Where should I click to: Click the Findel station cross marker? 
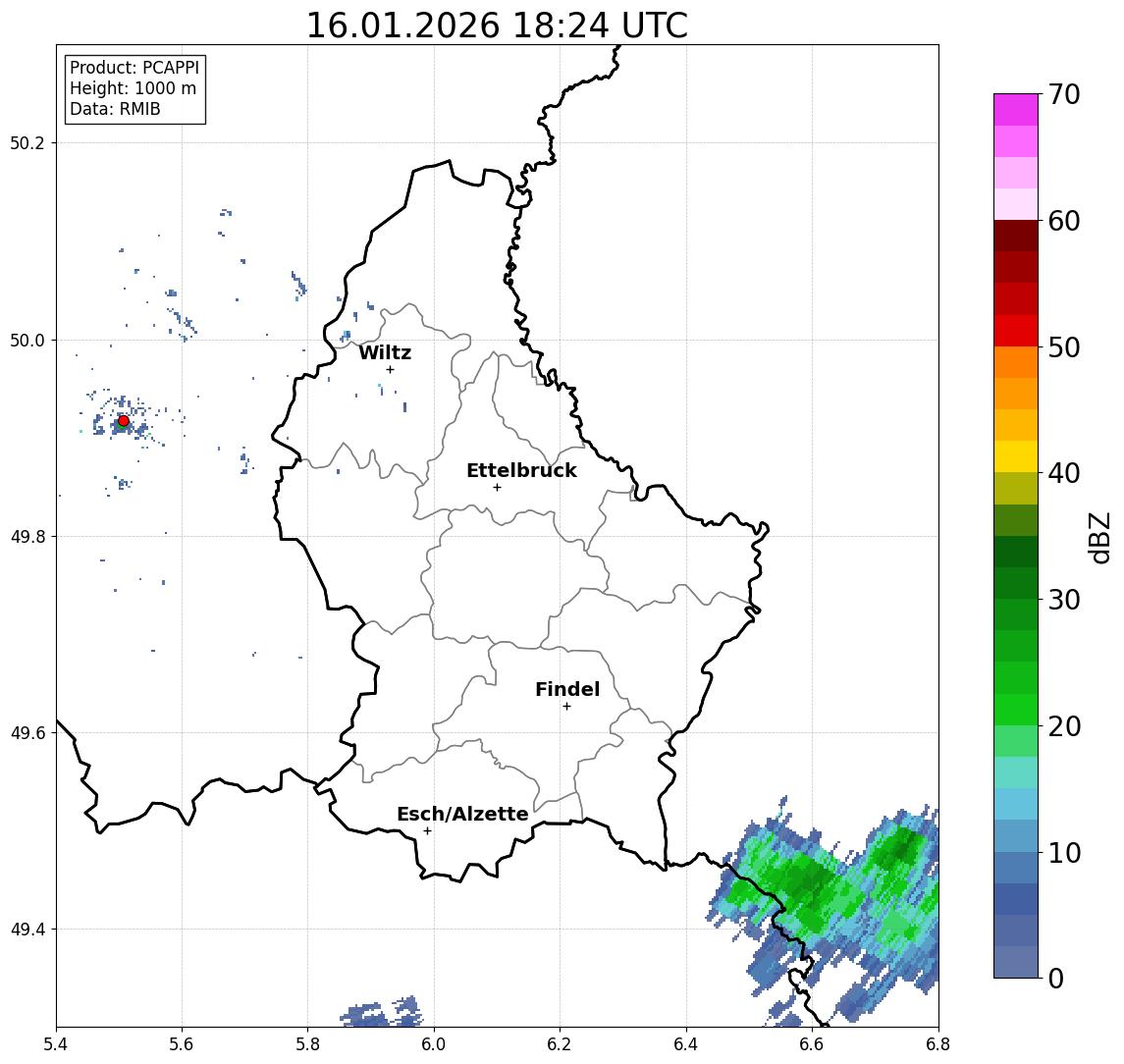[x=566, y=707]
